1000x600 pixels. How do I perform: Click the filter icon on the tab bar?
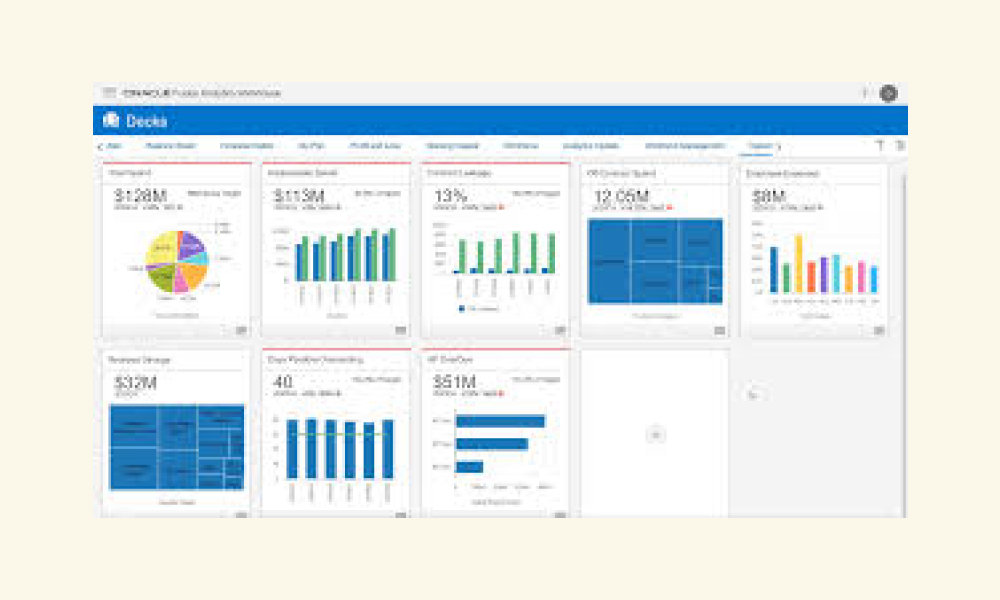tap(880, 145)
